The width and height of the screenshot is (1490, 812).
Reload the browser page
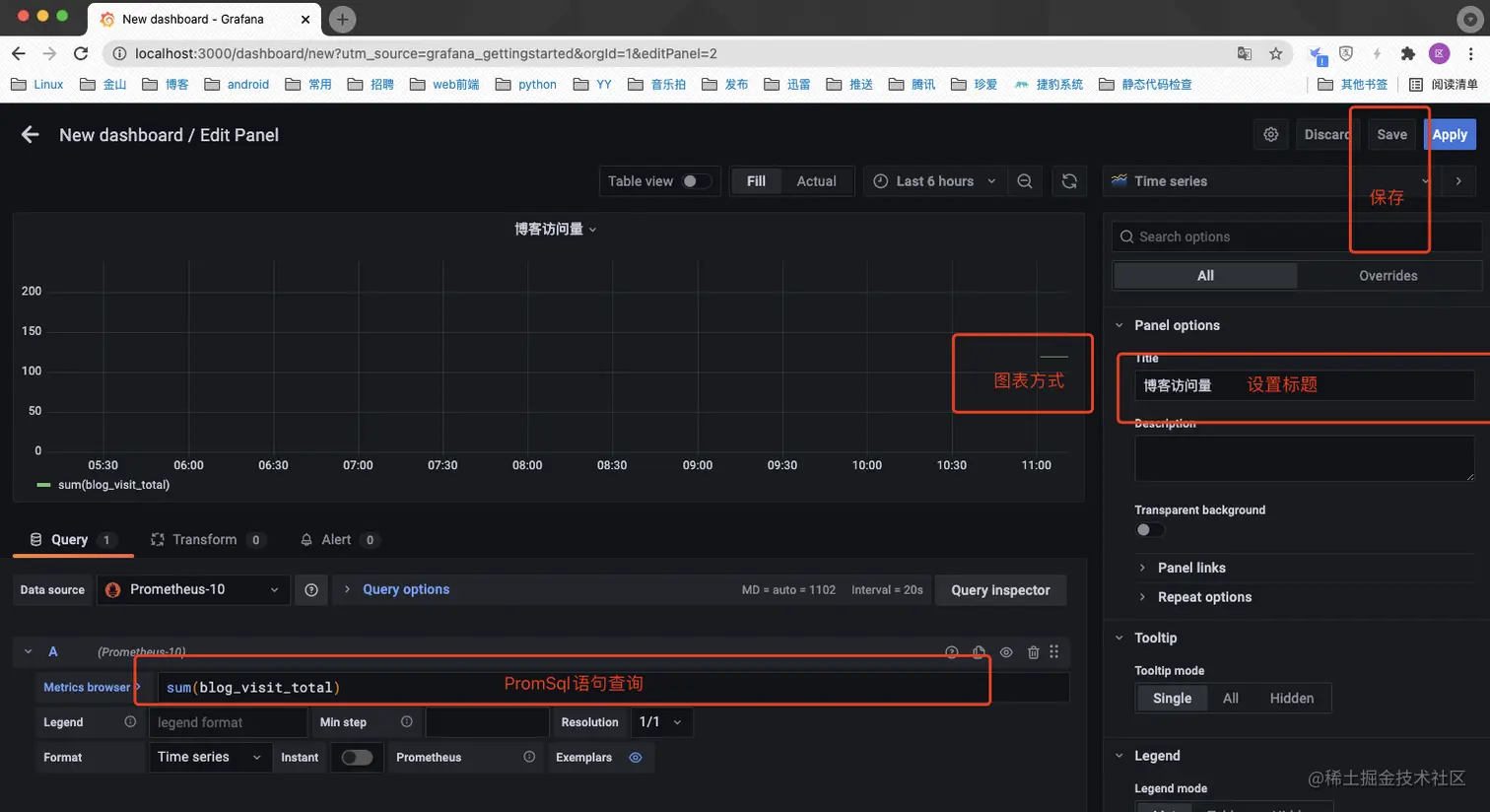tap(81, 53)
